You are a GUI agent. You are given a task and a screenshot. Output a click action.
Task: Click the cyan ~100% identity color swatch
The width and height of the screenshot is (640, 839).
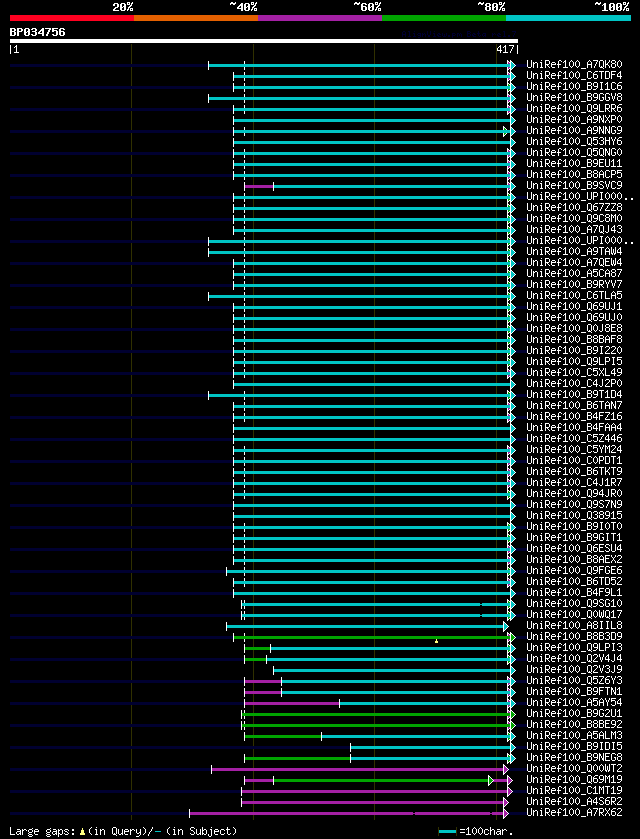click(568, 18)
